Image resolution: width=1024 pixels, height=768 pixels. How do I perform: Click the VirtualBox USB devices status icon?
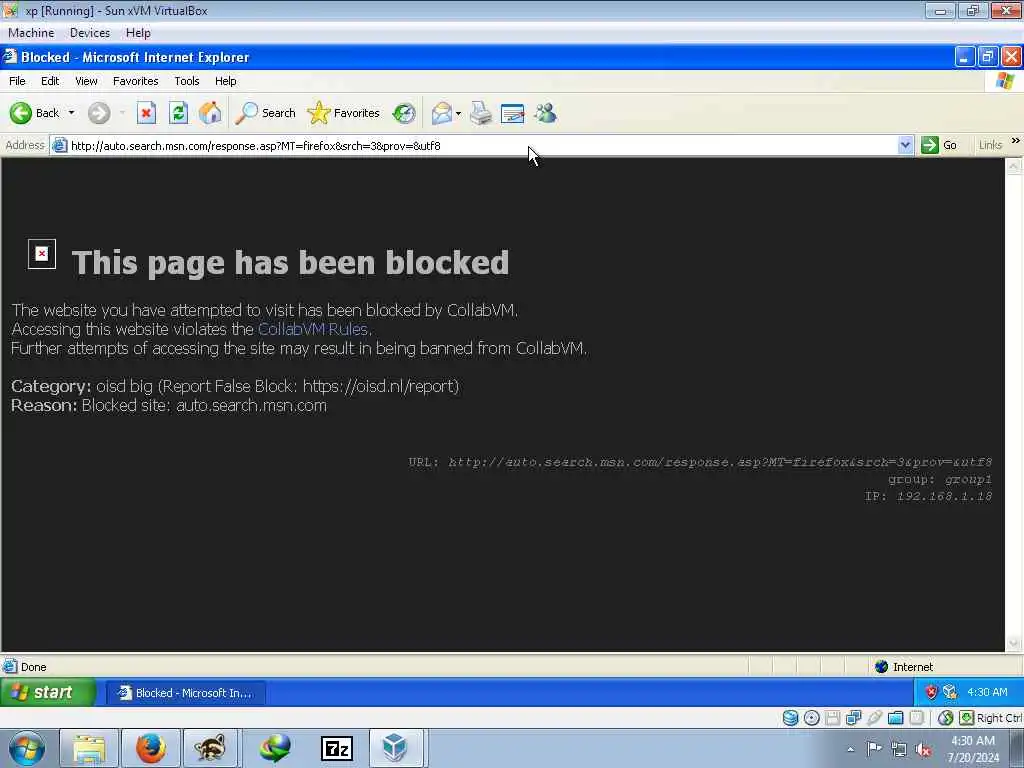[x=874, y=718]
